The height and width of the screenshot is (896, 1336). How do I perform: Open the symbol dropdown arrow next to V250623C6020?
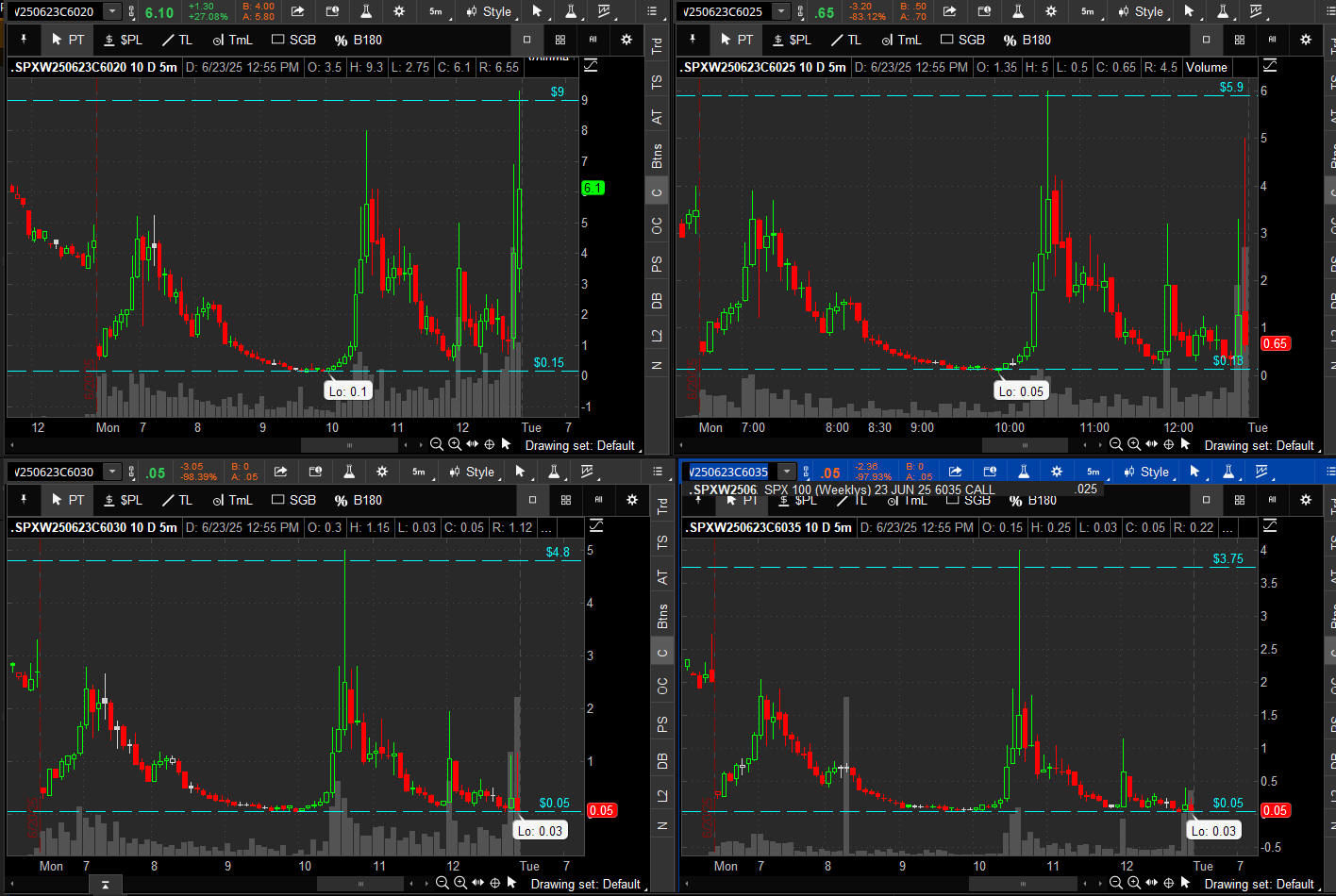(x=112, y=11)
